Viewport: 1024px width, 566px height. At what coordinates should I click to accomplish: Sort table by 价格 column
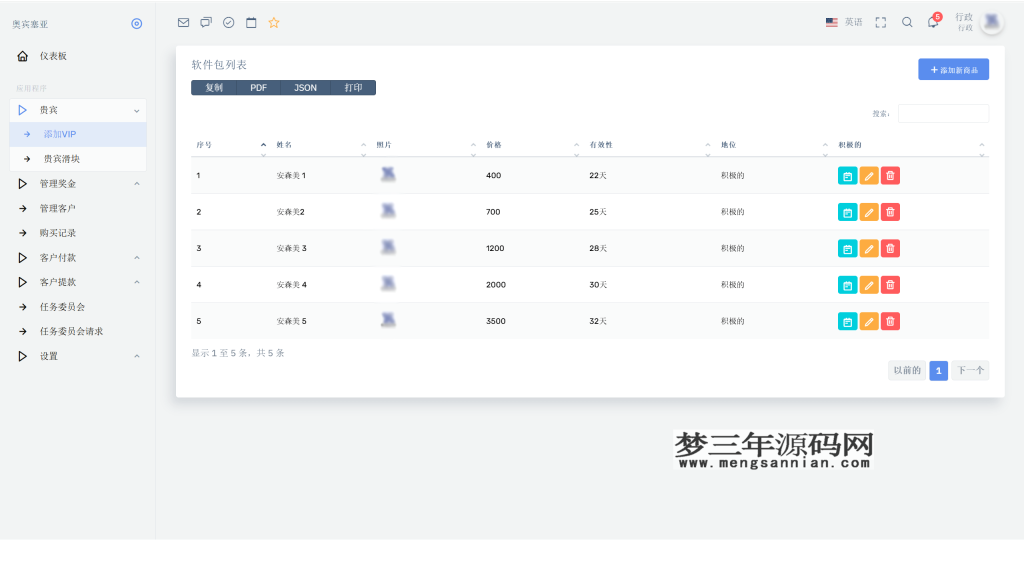(x=532, y=145)
